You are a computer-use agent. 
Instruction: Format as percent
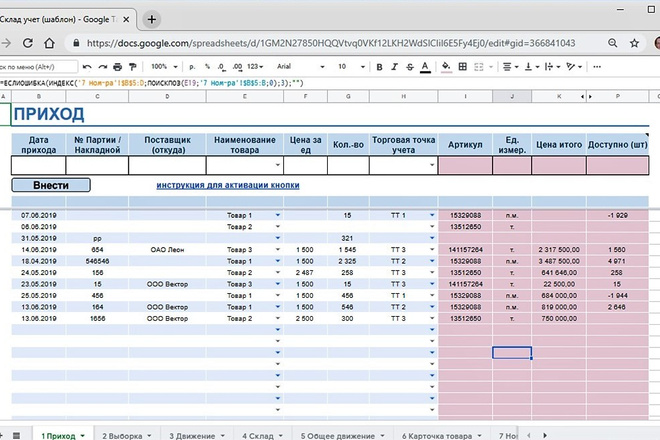(x=208, y=67)
